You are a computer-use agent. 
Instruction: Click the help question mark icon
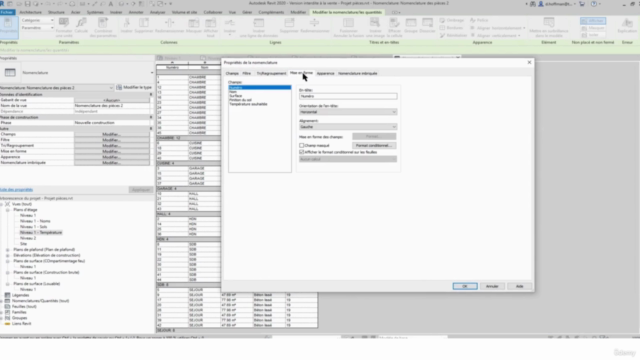(x=594, y=4)
